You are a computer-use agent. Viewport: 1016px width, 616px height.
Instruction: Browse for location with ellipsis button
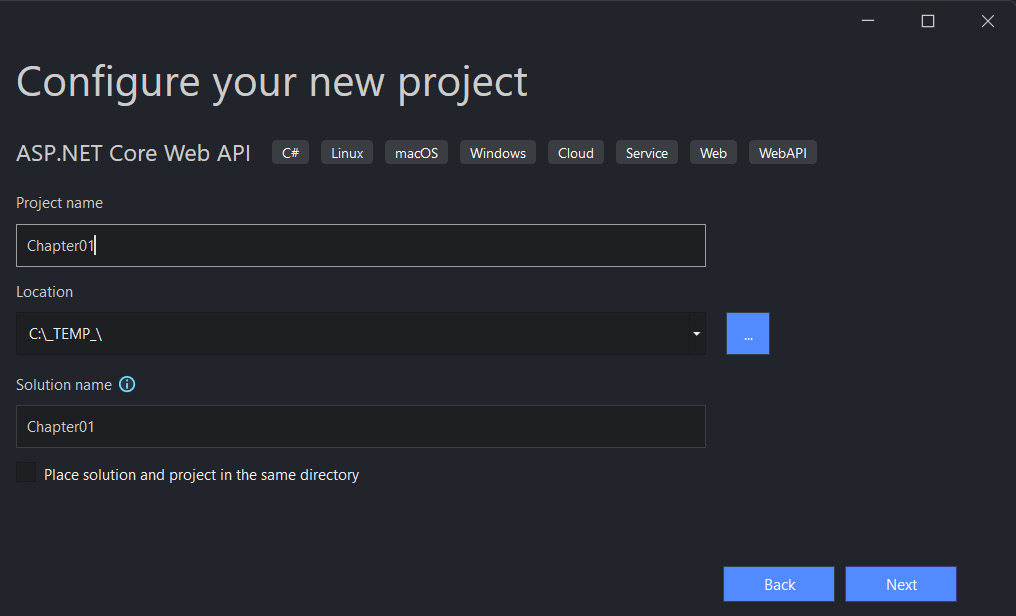(748, 334)
